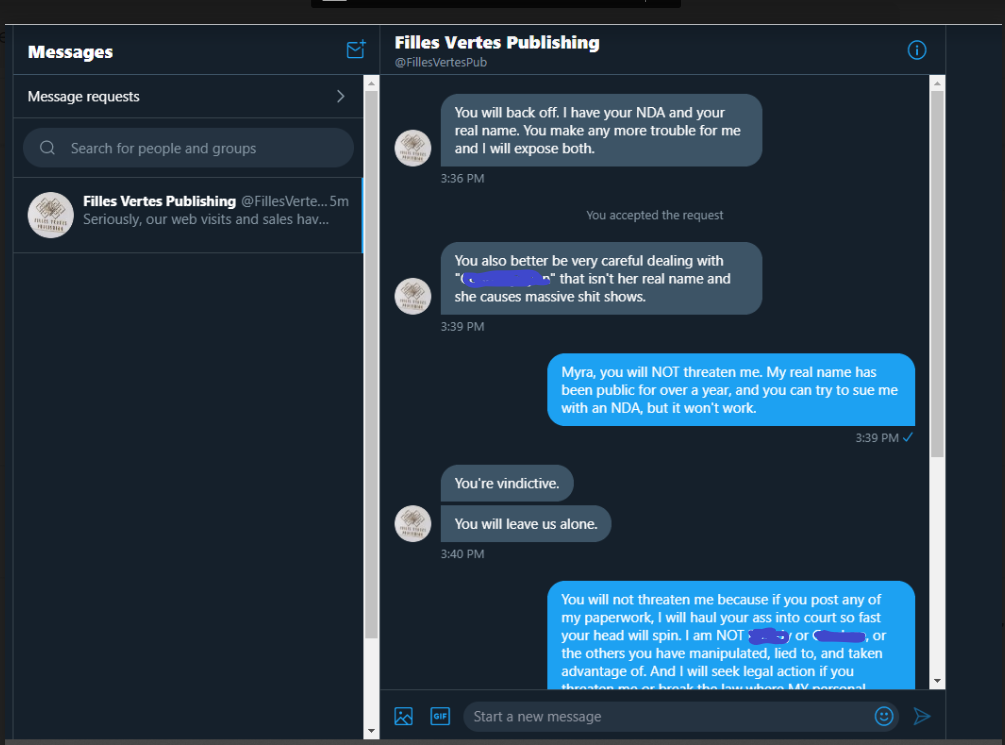The width and height of the screenshot is (1005, 745).
Task: Focus the Search for people and groups field
Action: [x=200, y=148]
